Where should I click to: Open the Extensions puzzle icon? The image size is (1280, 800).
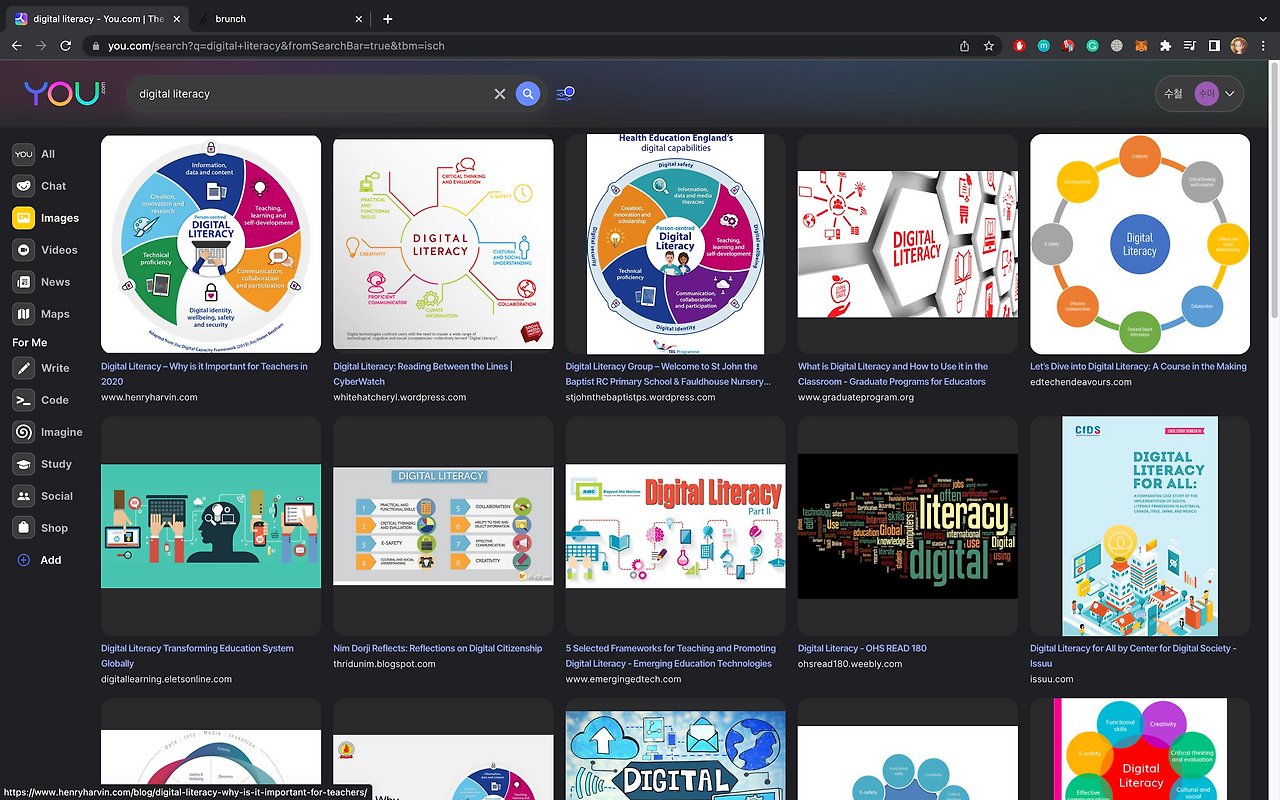point(1165,45)
